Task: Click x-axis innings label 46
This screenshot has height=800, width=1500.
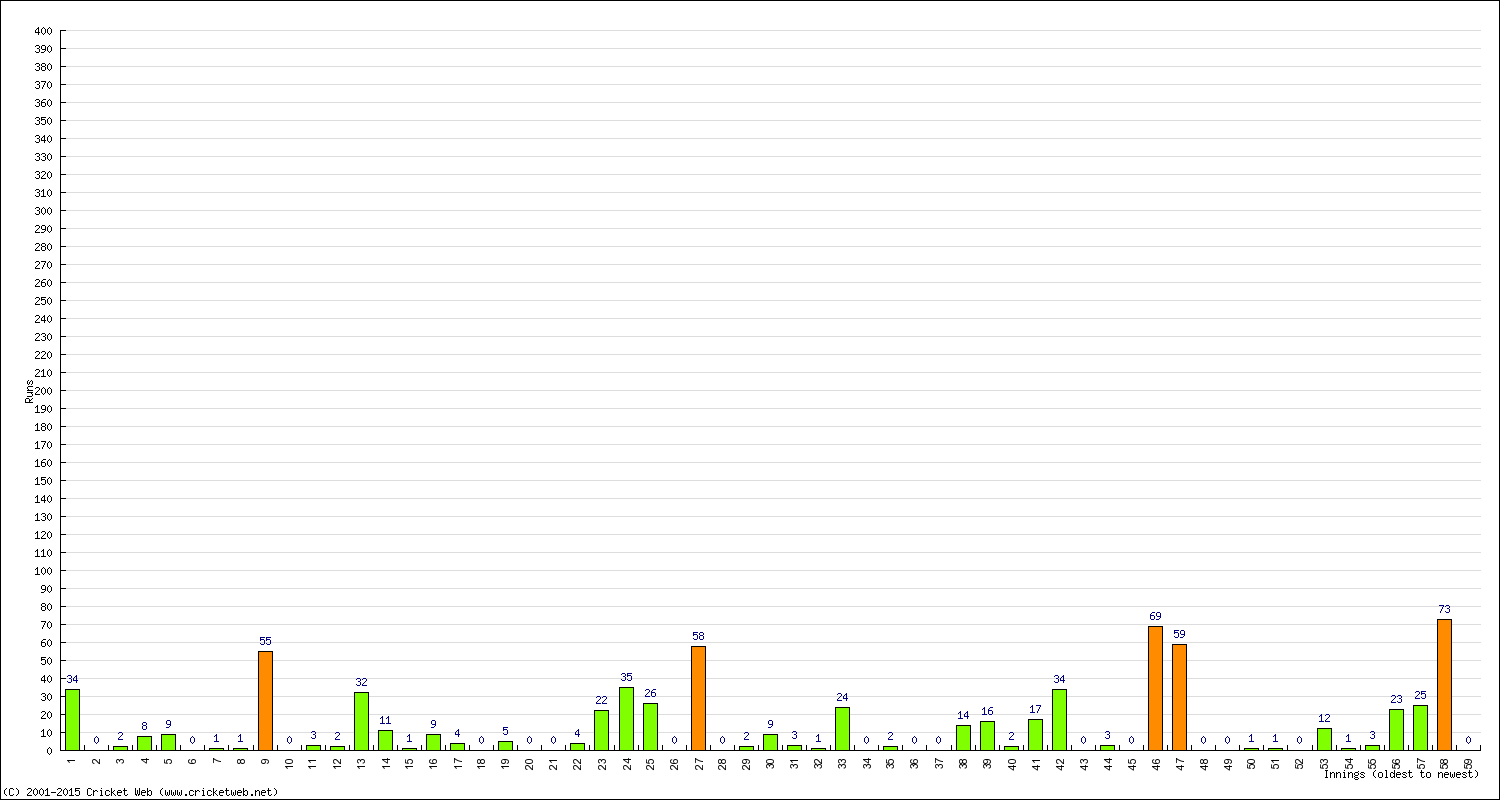Action: click(x=1155, y=763)
